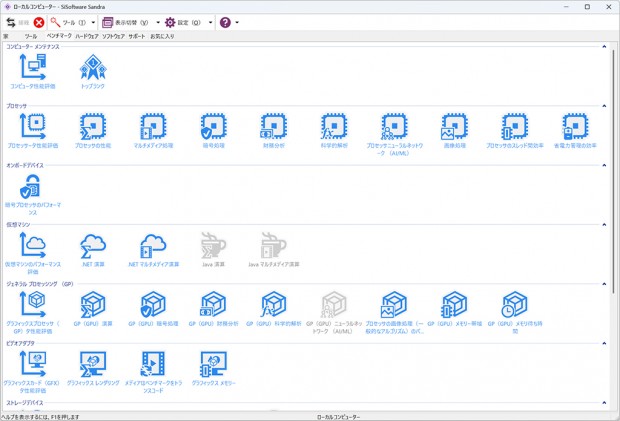Collapse the プロセッサ section
The width and height of the screenshot is (620, 421).
click(604, 105)
